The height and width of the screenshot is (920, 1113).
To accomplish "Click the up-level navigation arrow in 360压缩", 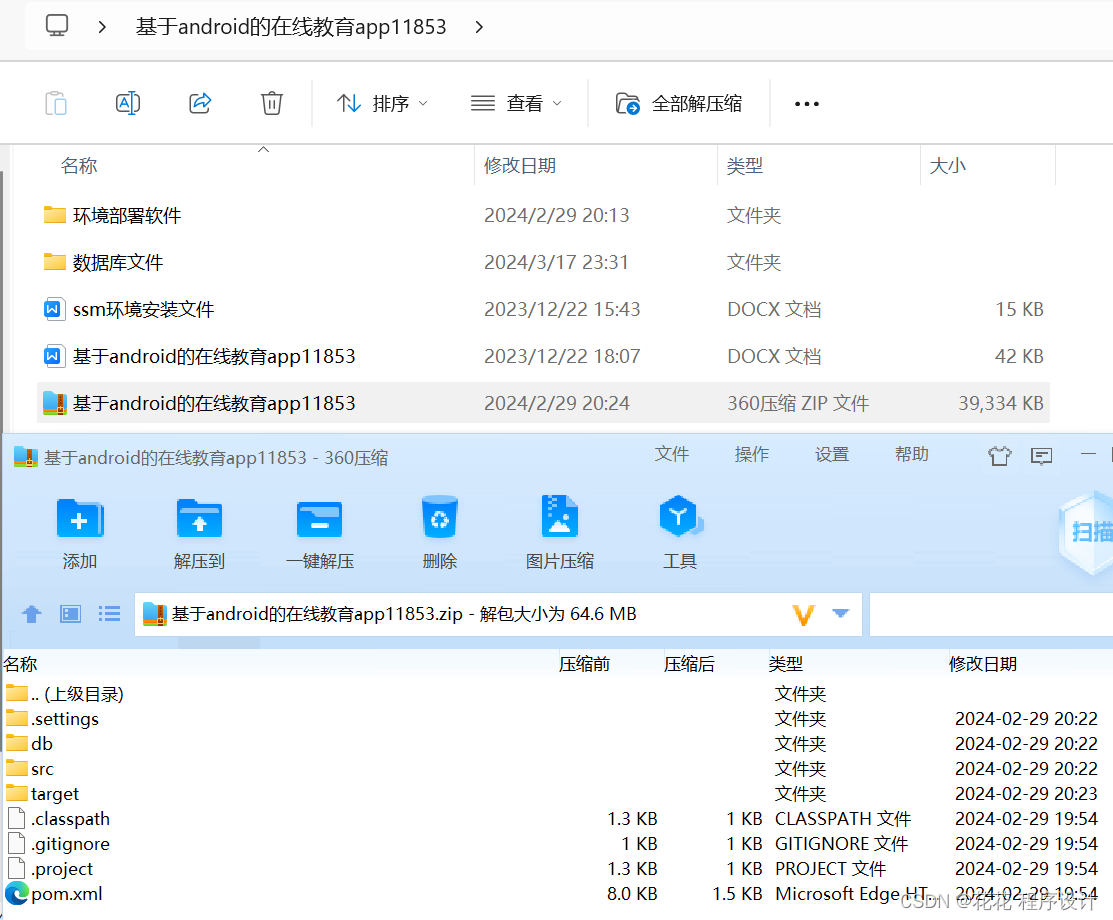I will tap(30, 613).
